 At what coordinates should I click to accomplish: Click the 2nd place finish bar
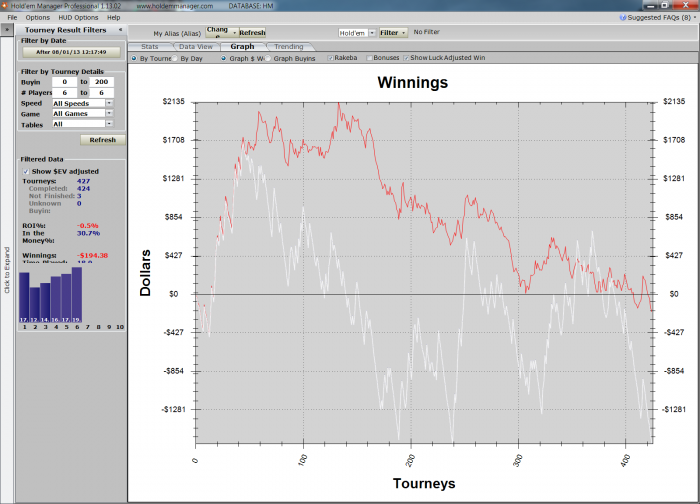point(35,305)
